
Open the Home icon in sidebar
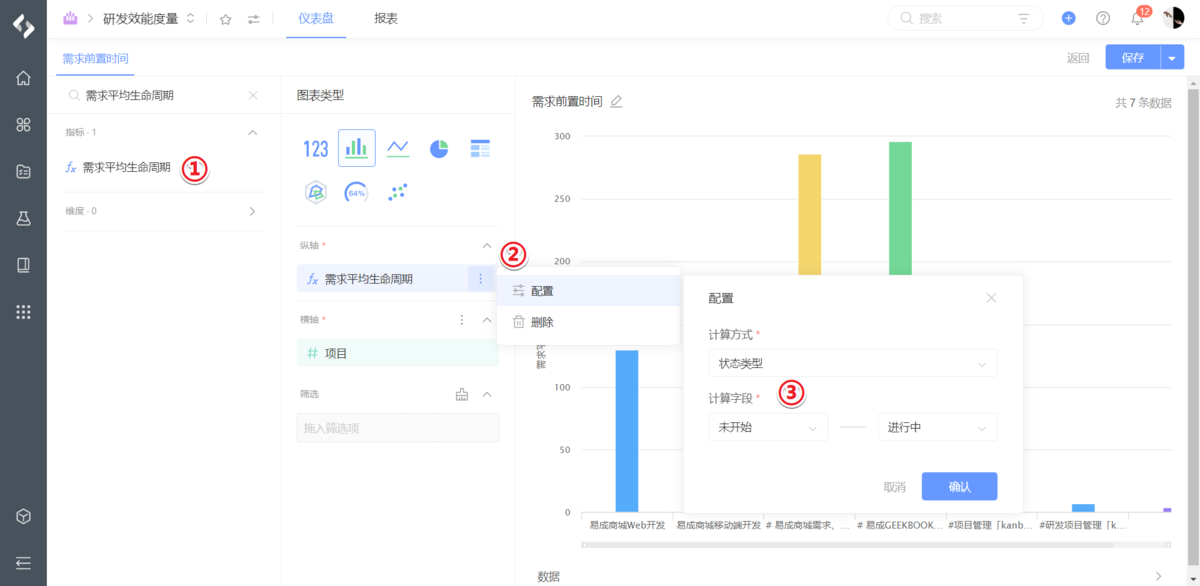(x=23, y=78)
